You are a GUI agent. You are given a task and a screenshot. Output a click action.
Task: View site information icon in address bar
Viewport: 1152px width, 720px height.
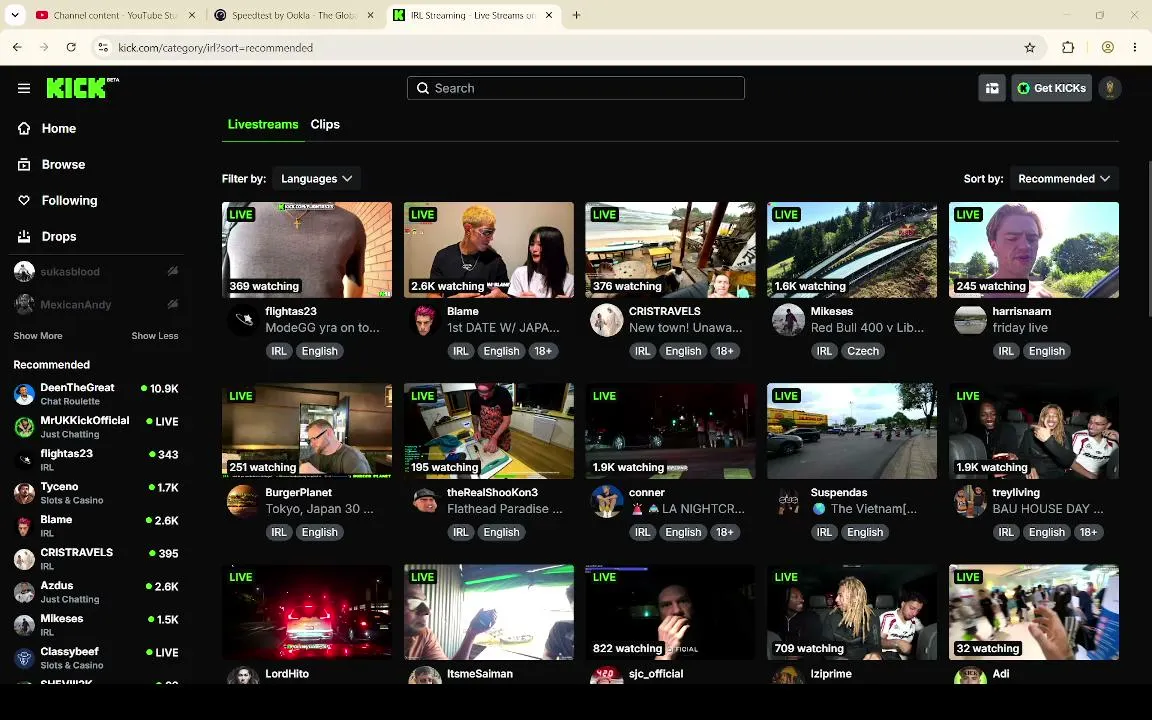[x=104, y=48]
